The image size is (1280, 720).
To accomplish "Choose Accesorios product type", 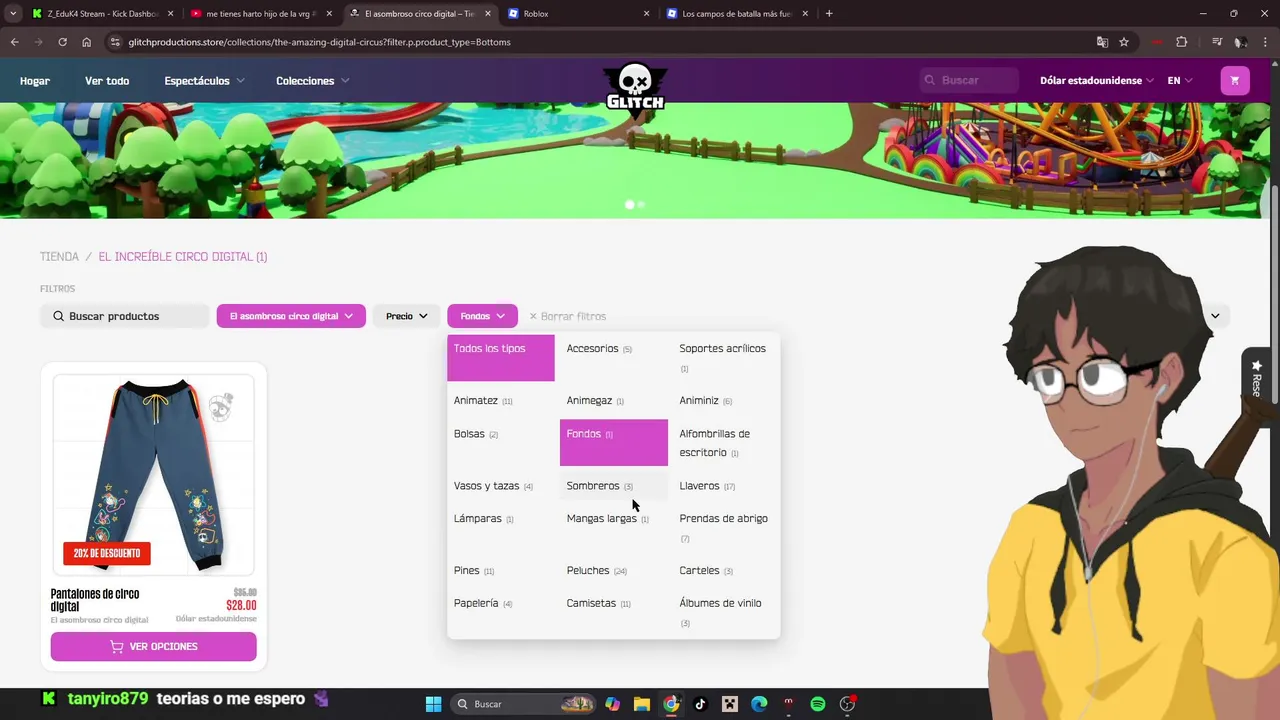I will click(x=599, y=349).
